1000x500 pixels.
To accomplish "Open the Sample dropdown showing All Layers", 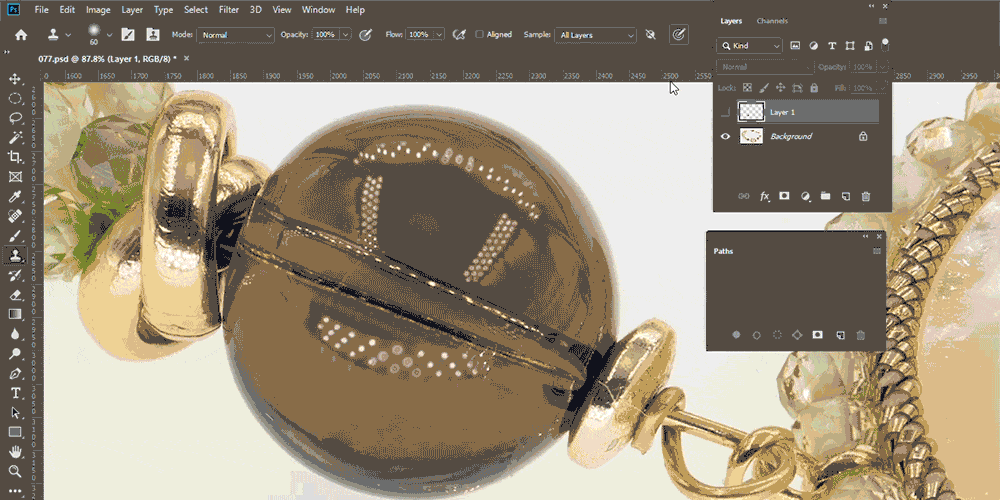I will (x=595, y=35).
